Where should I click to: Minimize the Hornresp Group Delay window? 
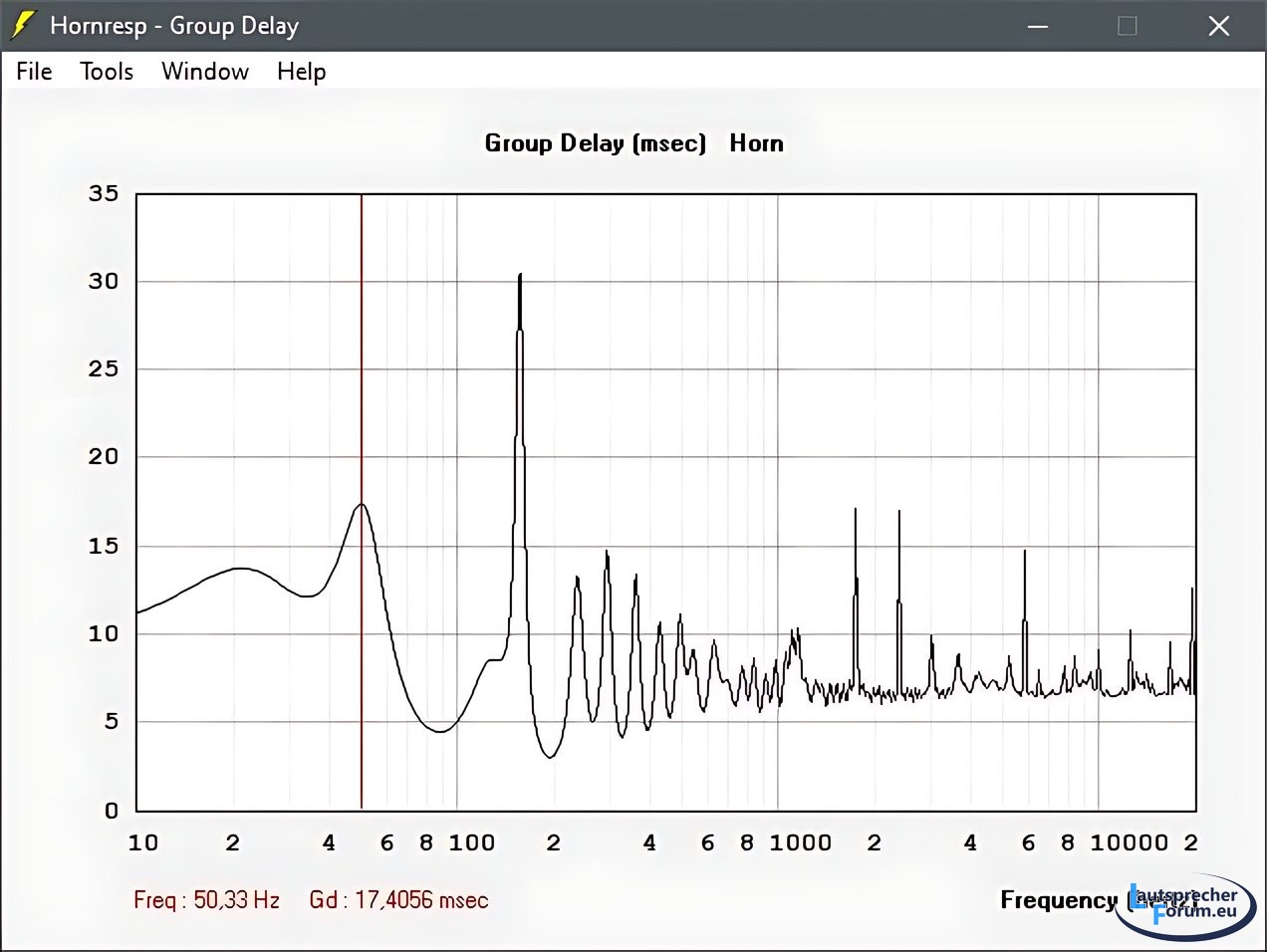[1038, 26]
